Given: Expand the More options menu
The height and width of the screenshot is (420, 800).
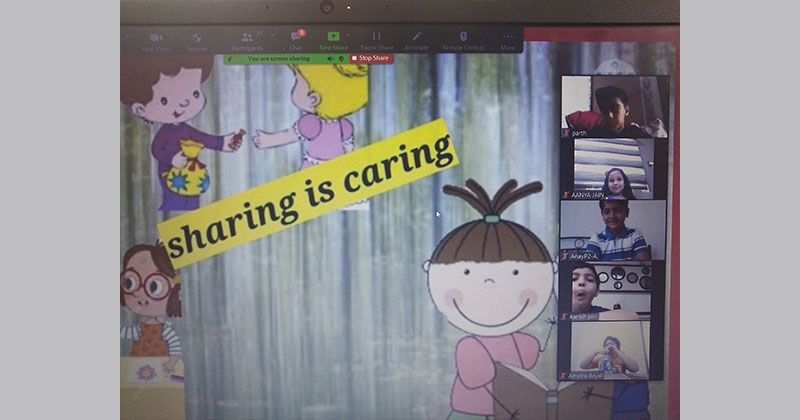Looking at the screenshot, I should click(508, 38).
